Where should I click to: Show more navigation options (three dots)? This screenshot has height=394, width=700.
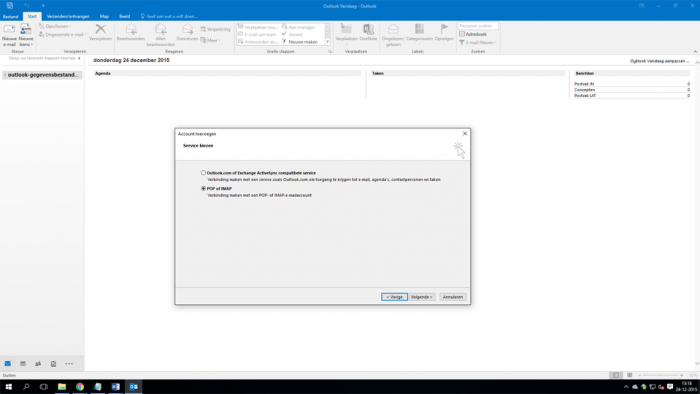pyautogui.click(x=69, y=364)
